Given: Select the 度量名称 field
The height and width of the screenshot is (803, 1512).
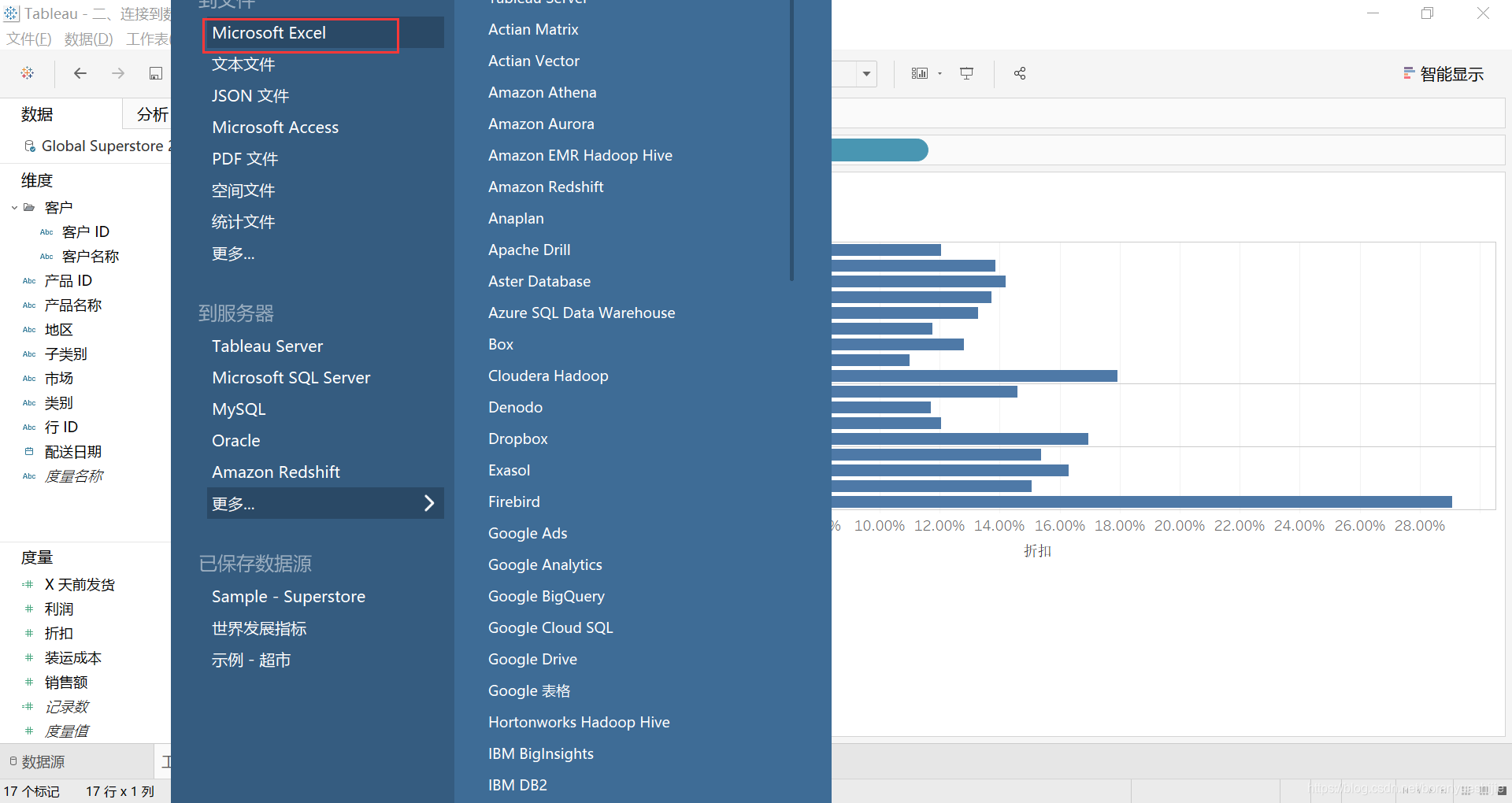Looking at the screenshot, I should [x=73, y=476].
